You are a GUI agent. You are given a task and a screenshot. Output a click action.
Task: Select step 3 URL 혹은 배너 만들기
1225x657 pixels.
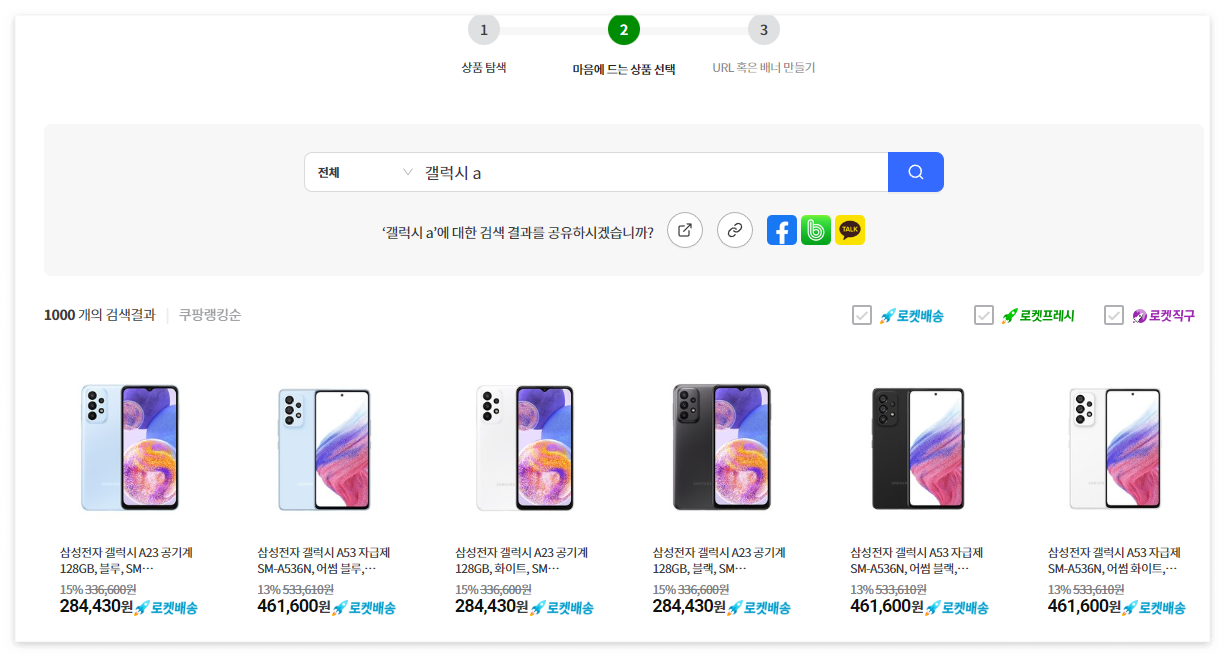[763, 30]
